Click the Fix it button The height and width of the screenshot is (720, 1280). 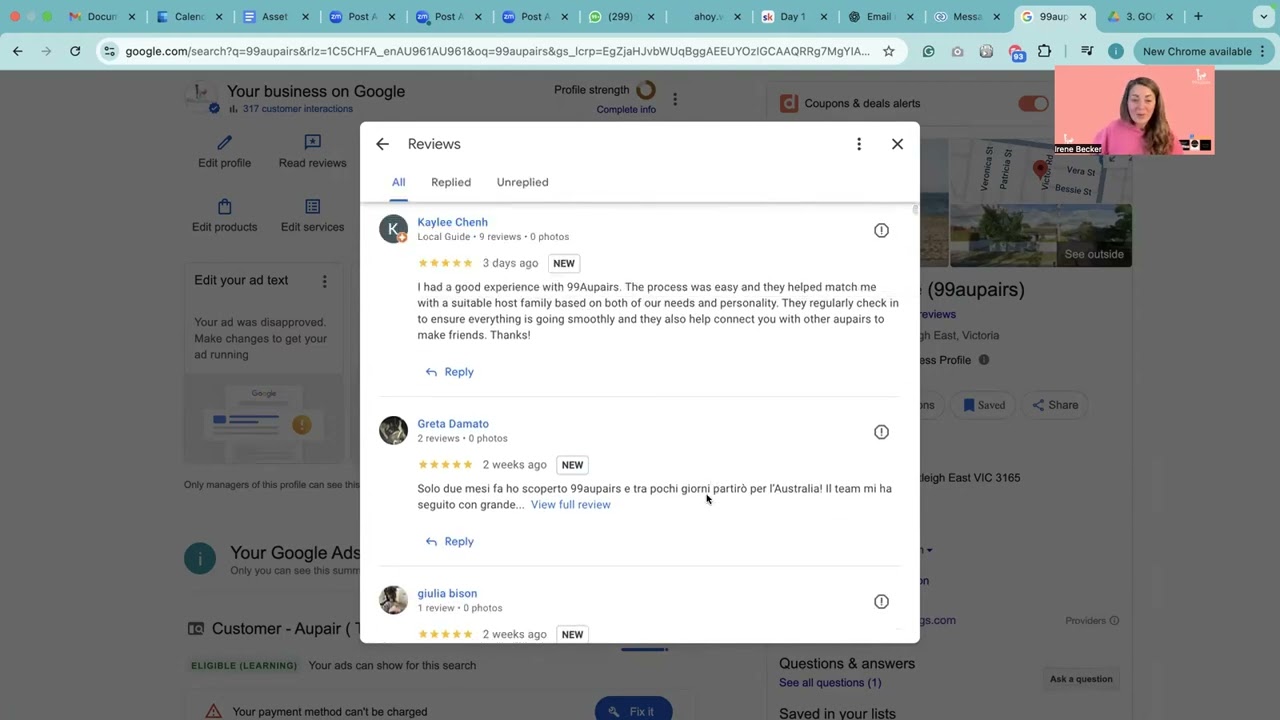tap(633, 711)
